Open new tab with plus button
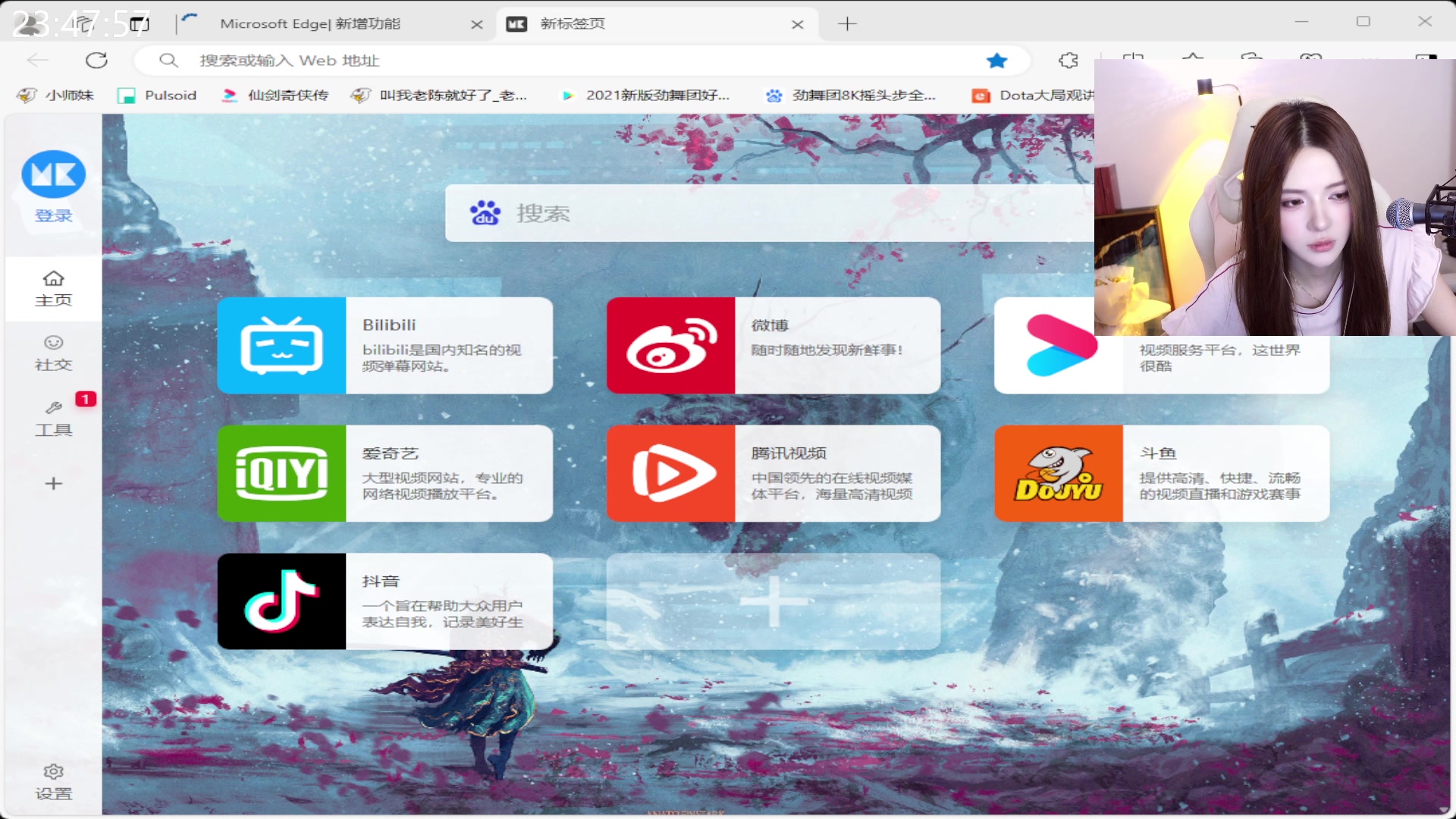 pos(847,24)
